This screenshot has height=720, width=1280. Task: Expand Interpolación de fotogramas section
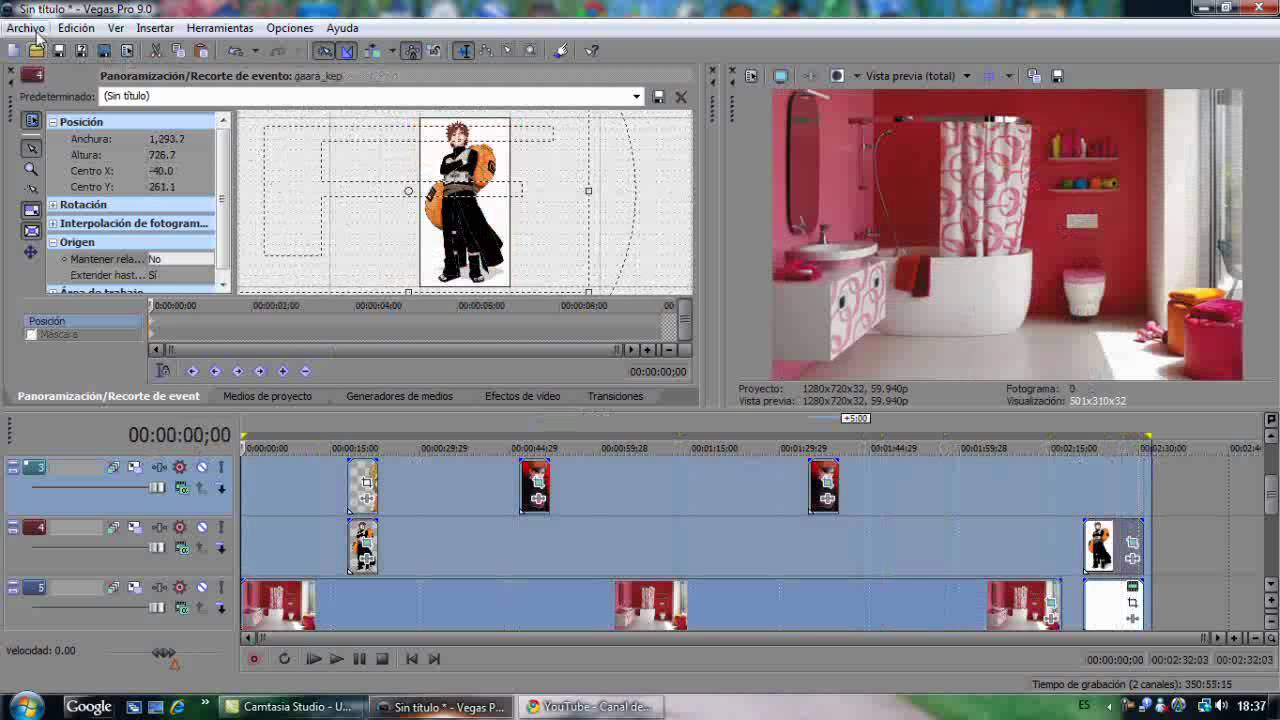[52, 224]
